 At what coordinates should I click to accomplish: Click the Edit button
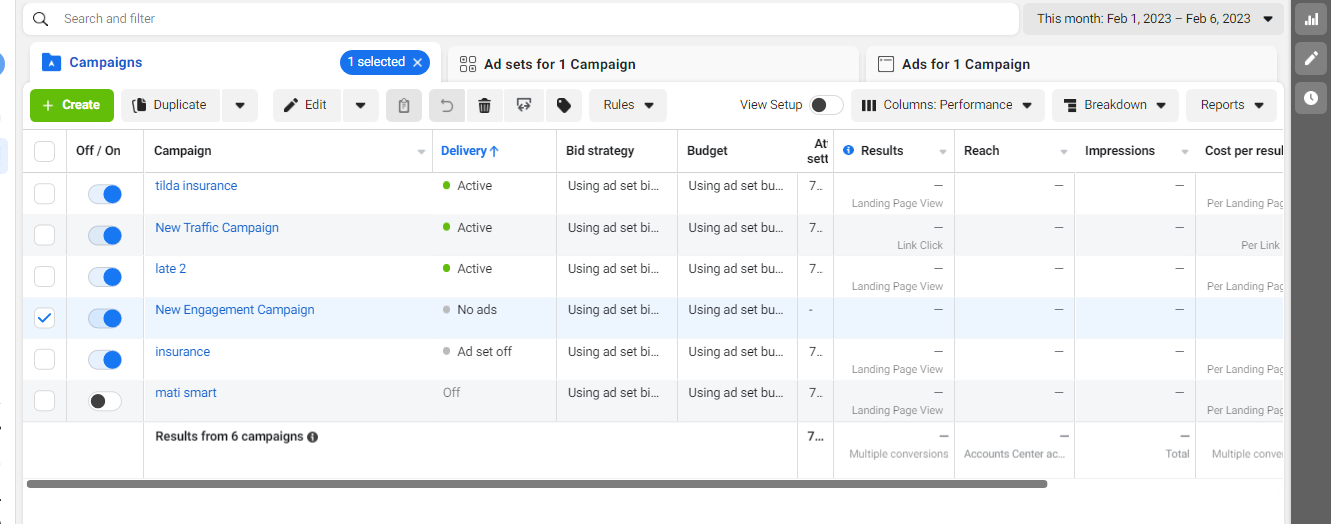coord(307,105)
